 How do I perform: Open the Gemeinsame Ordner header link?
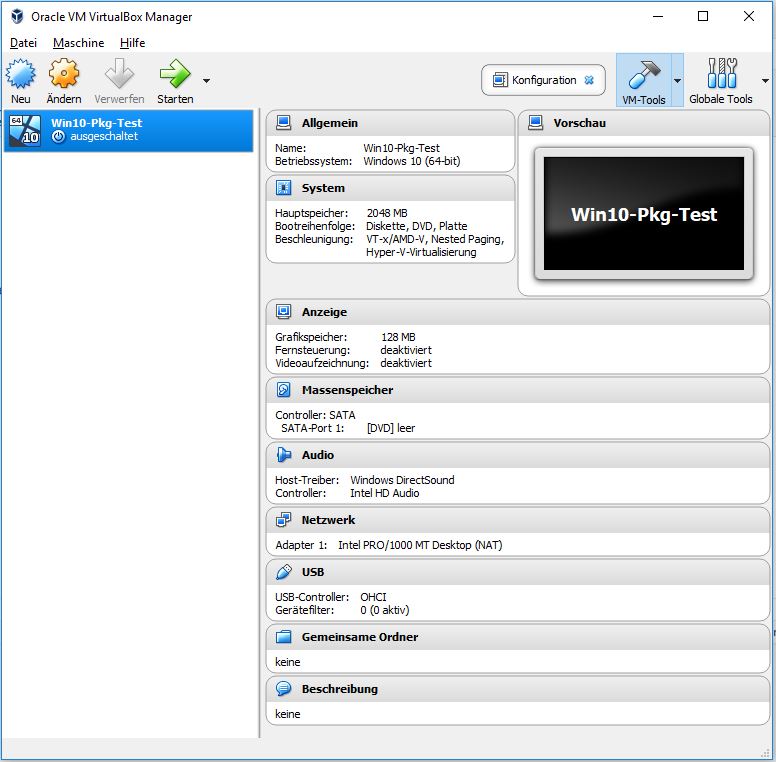click(360, 637)
